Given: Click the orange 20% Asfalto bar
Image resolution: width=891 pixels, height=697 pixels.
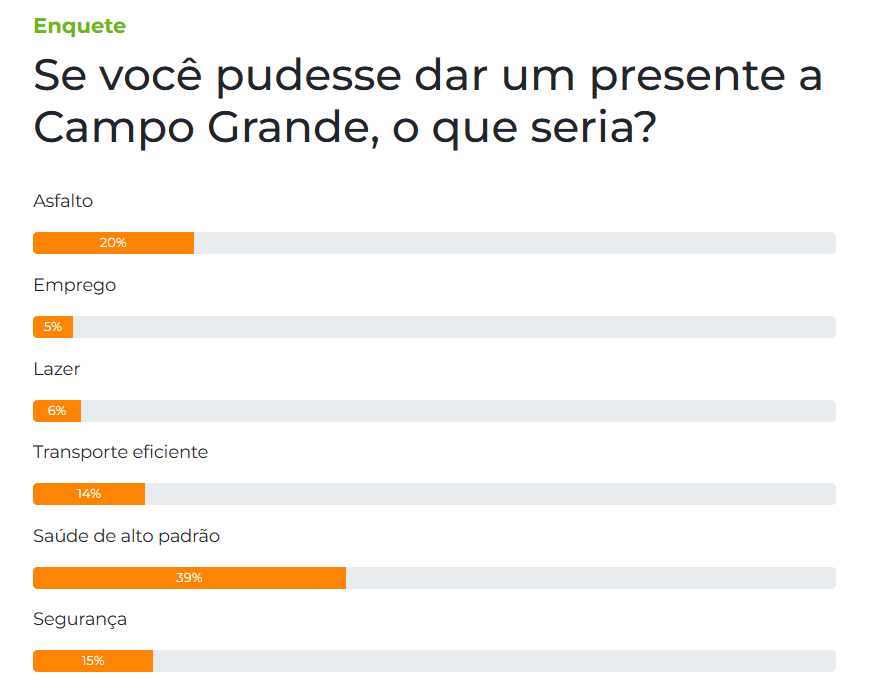Looking at the screenshot, I should pyautogui.click(x=114, y=243).
